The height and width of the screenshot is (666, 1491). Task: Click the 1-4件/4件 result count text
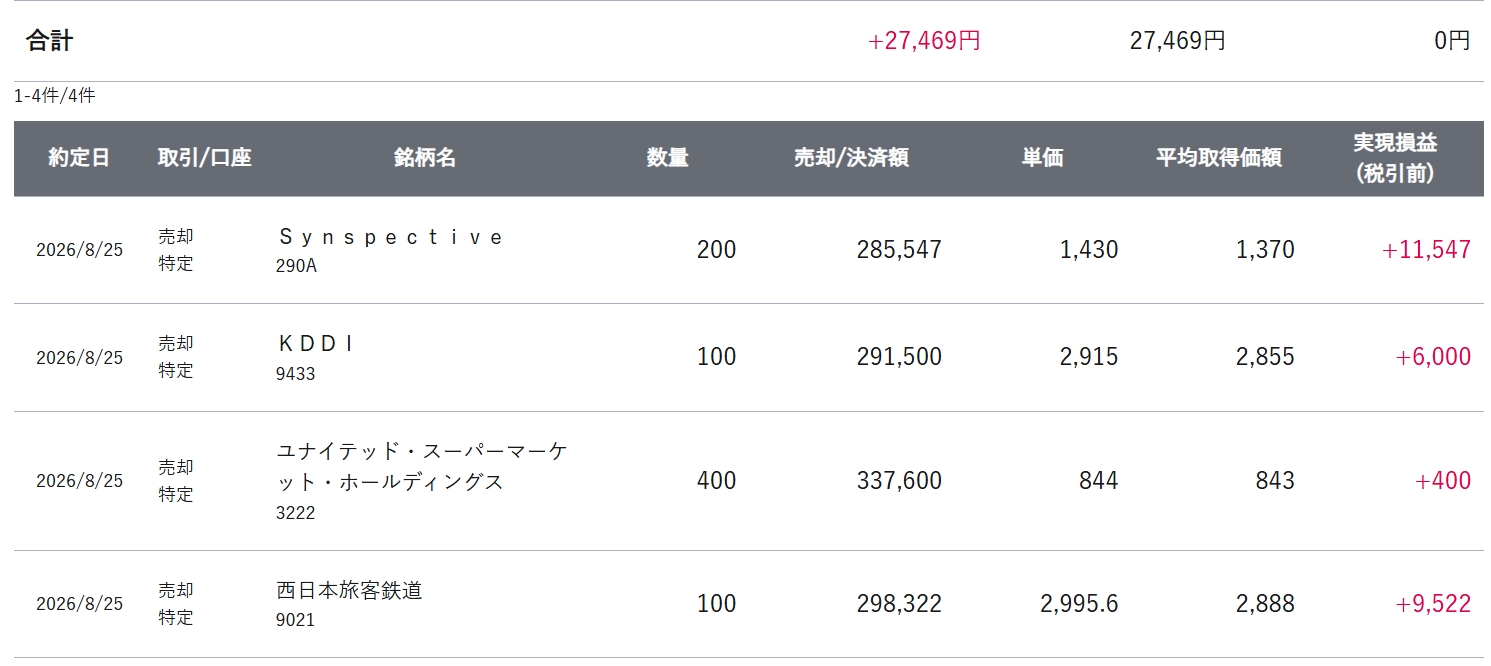[55, 96]
